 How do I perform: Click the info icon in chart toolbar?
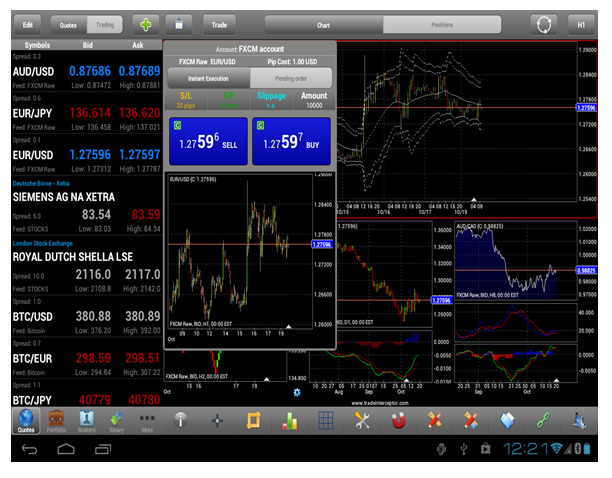pos(180,421)
